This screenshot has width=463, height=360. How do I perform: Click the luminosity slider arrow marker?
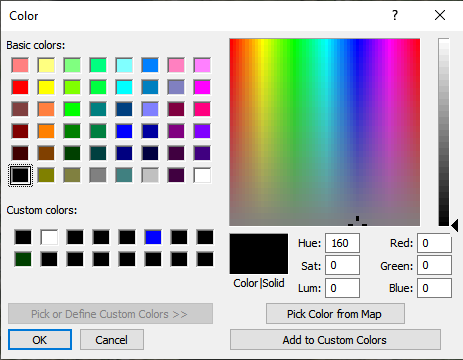coord(455,225)
